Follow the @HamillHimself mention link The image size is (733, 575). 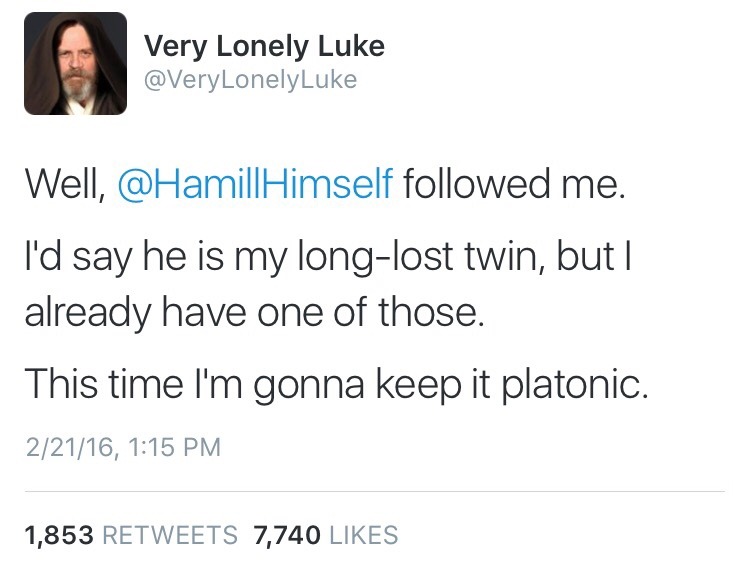[x=255, y=185]
